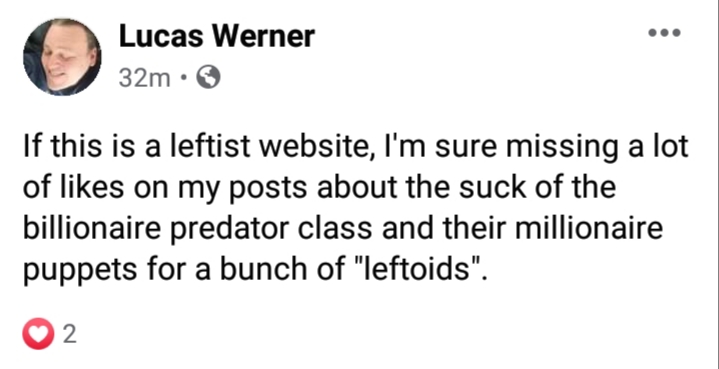Click the red heart reaction icon
Screen dimensions: 719x369
click(38, 334)
